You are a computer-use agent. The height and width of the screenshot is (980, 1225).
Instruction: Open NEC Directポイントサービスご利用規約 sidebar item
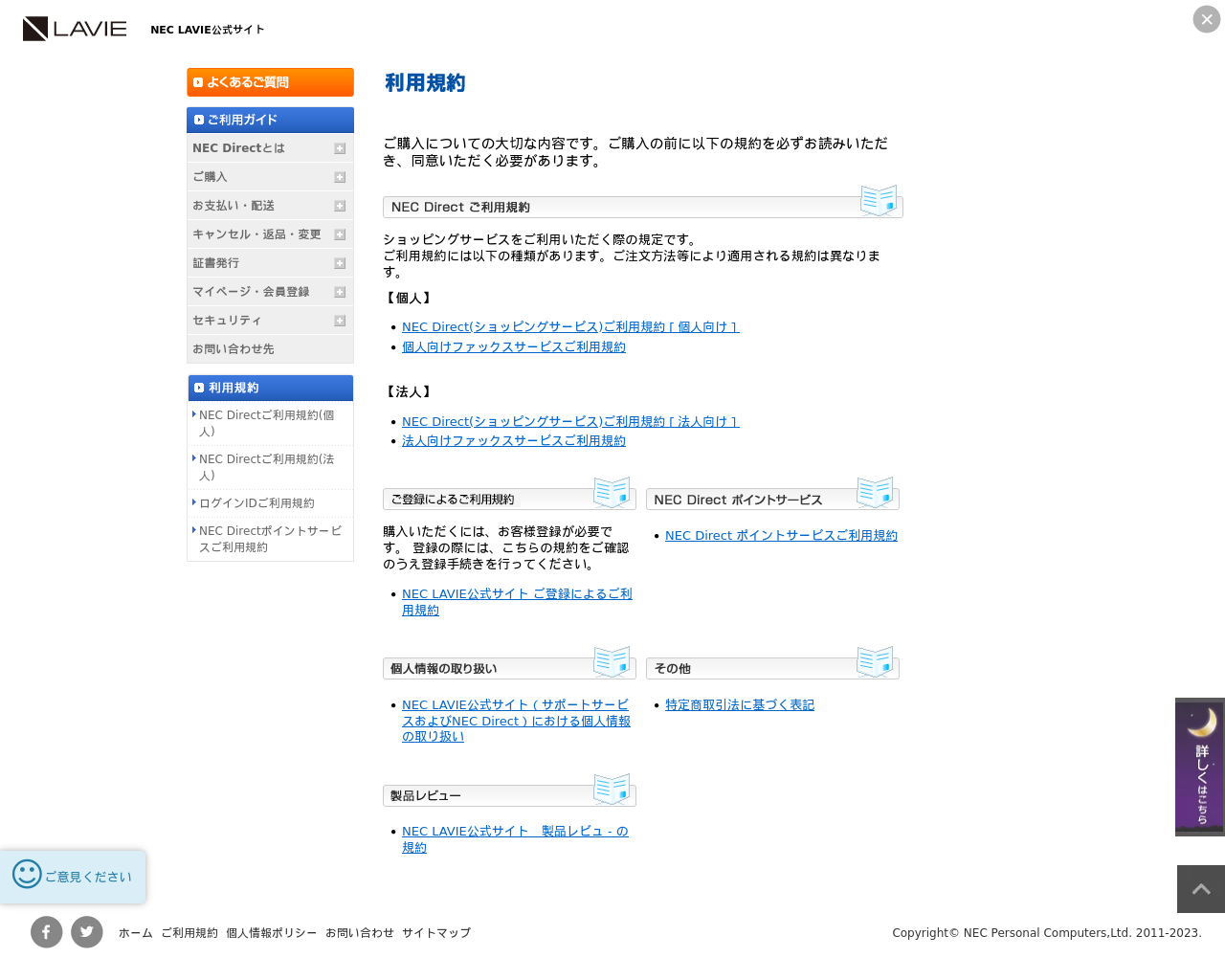point(270,539)
